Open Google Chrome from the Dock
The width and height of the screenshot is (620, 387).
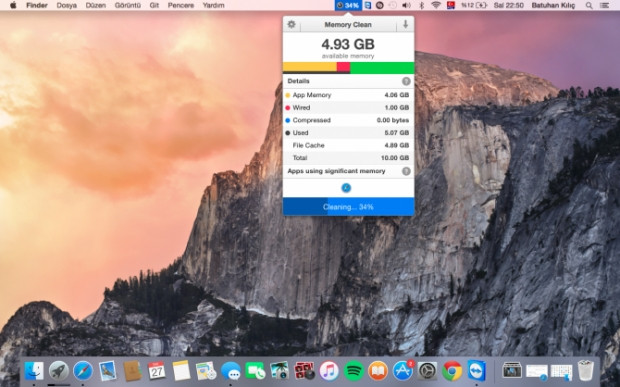click(x=452, y=371)
